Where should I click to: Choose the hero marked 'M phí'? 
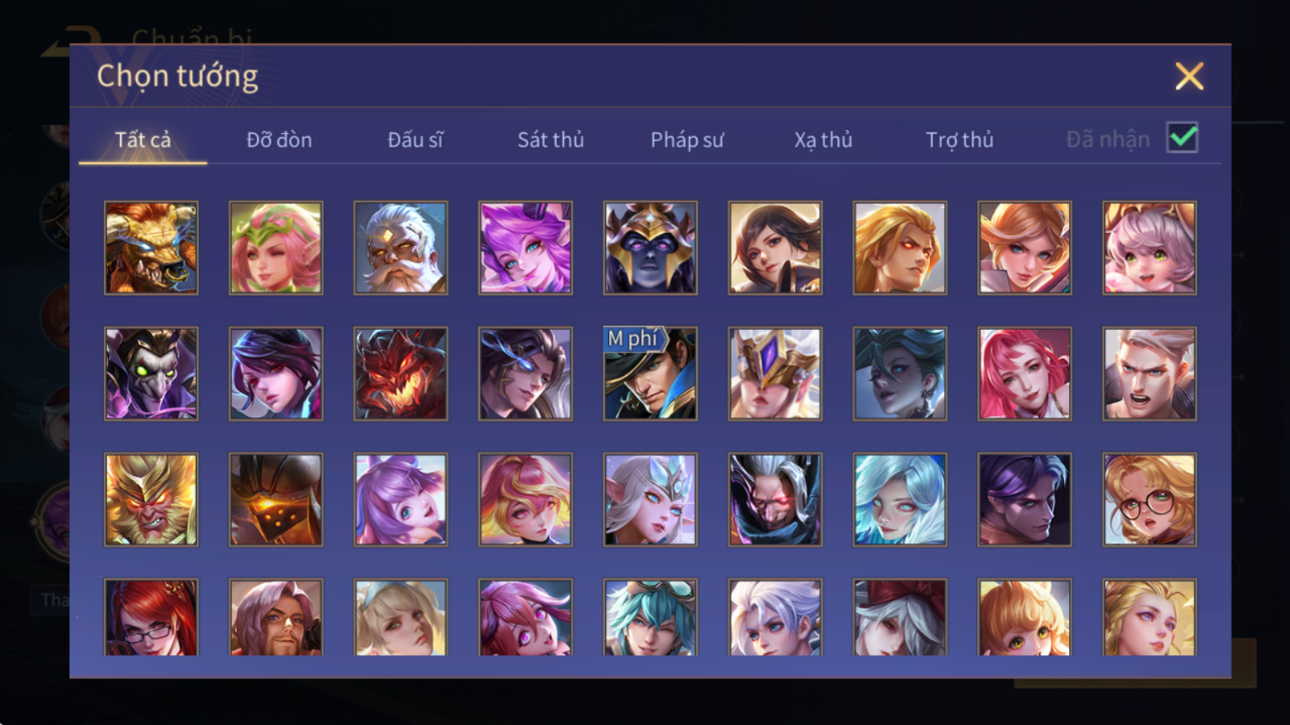coord(650,374)
